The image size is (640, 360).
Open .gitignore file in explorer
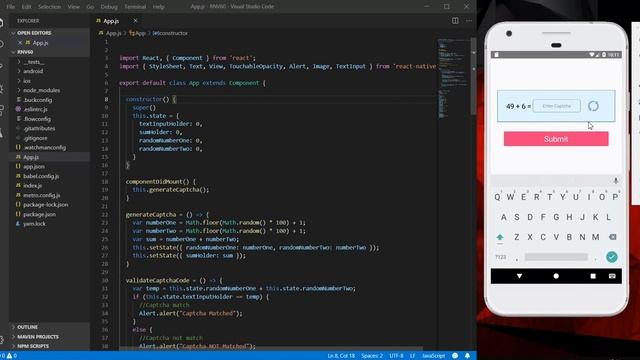tap(49, 138)
